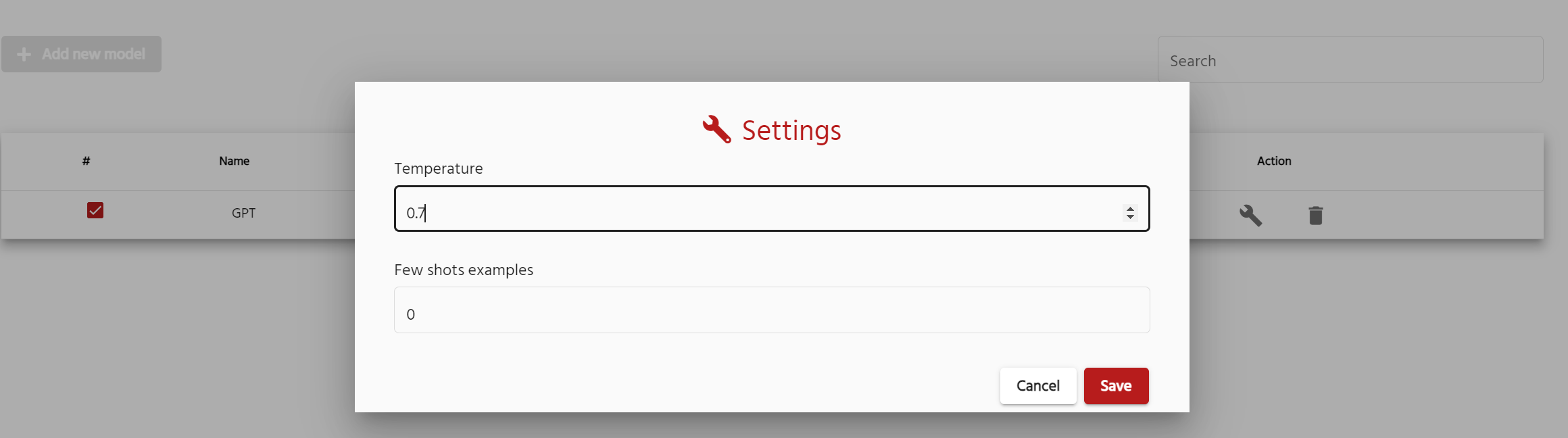Click the Add new model button label

point(93,54)
